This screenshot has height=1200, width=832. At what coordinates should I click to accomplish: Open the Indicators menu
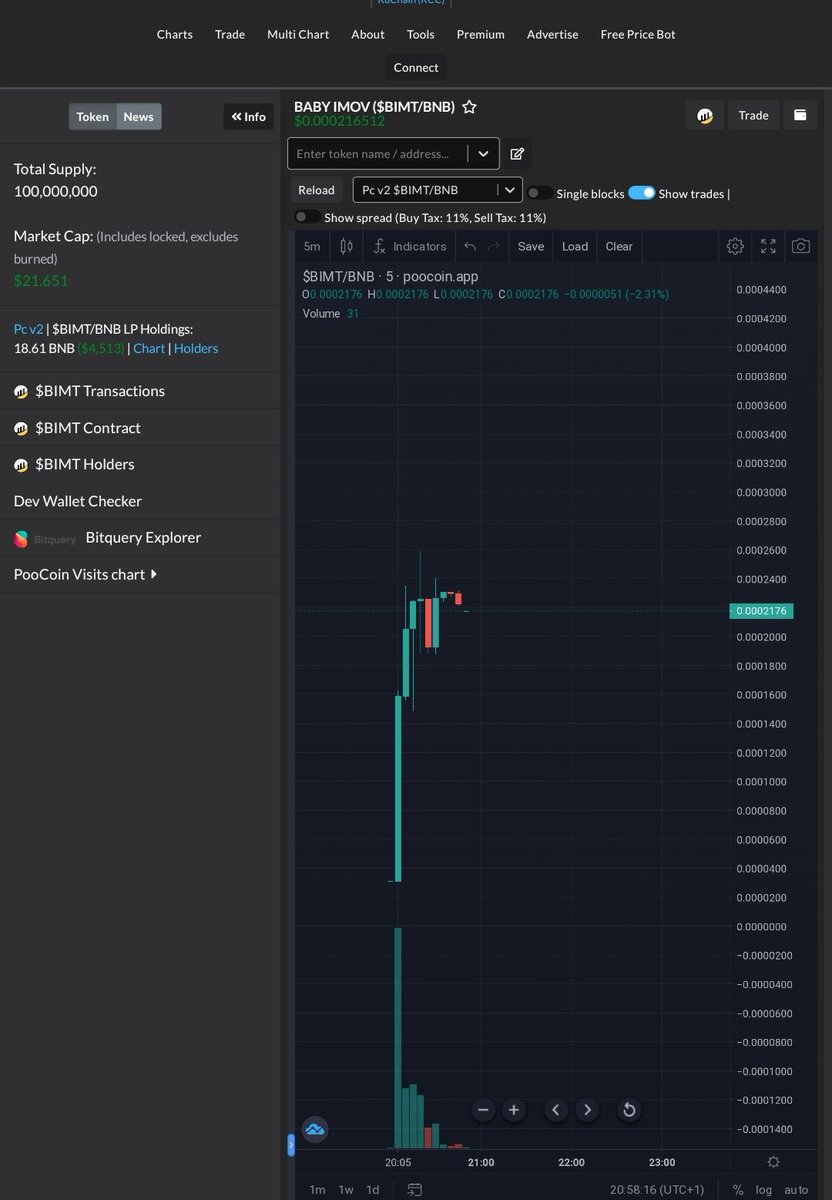tap(410, 246)
